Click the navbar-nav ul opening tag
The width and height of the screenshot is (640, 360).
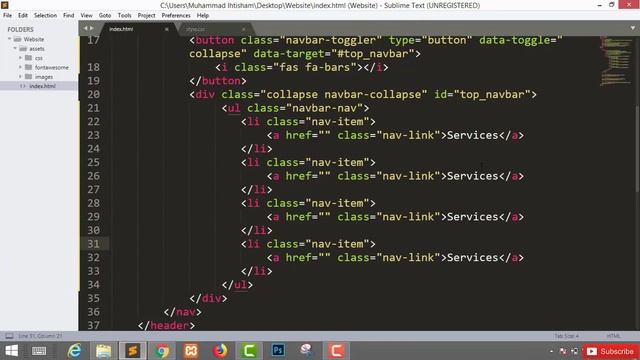(296, 108)
